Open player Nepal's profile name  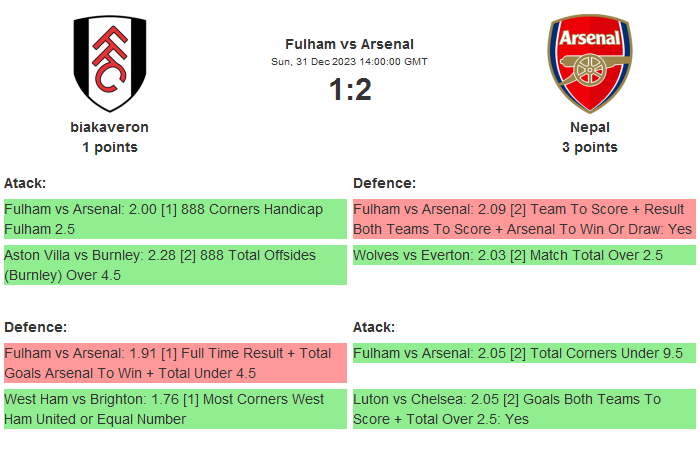[589, 127]
